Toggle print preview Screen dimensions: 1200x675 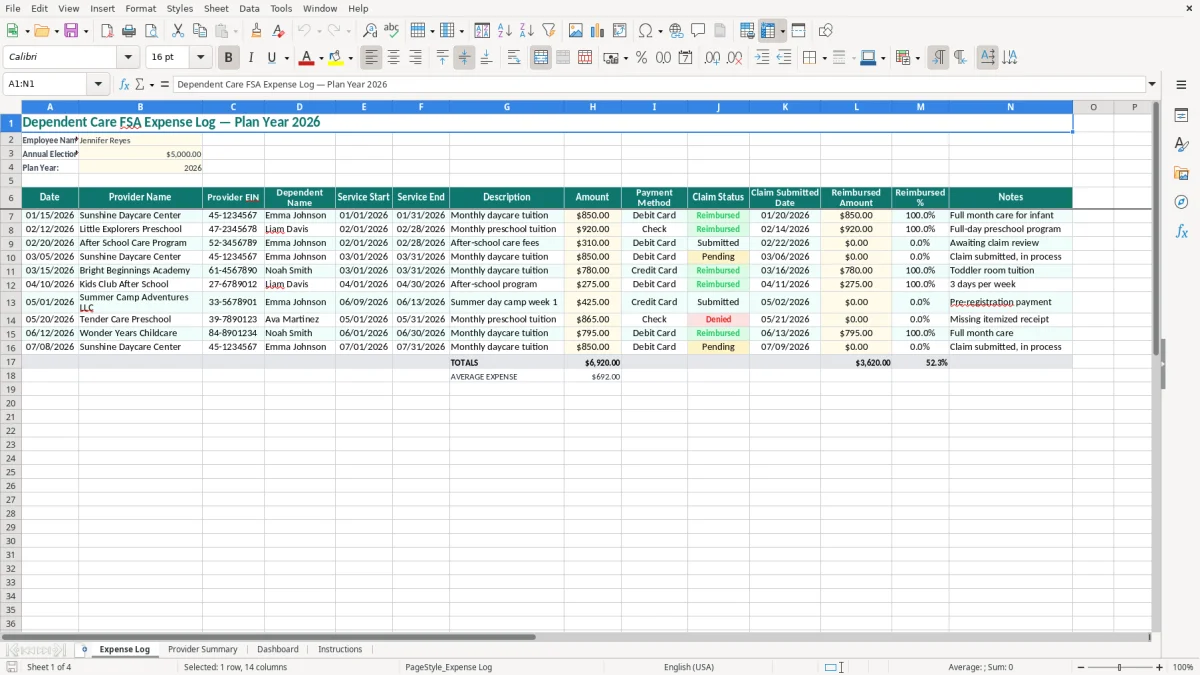coord(151,31)
